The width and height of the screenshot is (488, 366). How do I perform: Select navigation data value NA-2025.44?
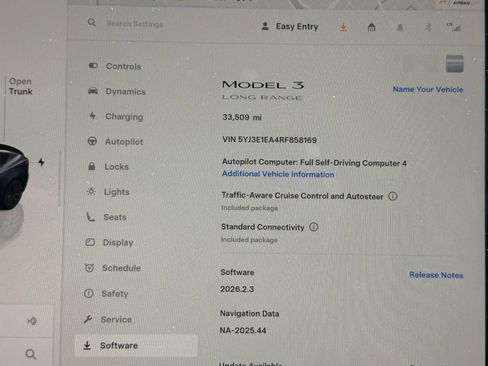(x=243, y=330)
